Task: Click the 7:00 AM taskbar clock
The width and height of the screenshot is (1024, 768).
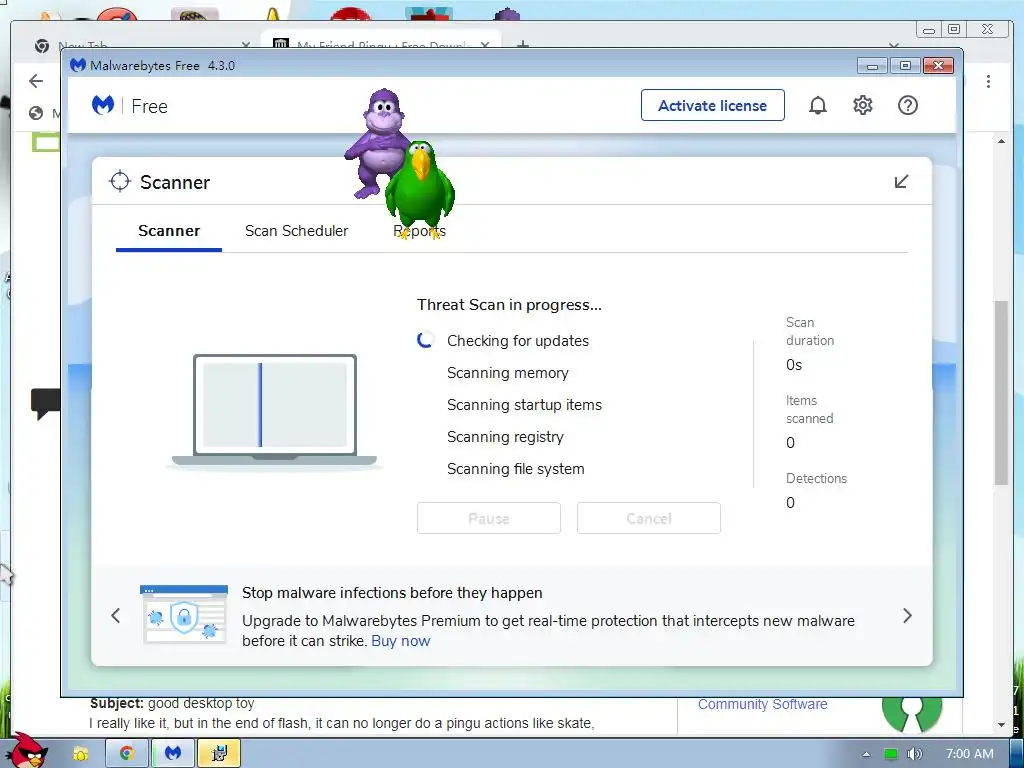Action: point(970,754)
